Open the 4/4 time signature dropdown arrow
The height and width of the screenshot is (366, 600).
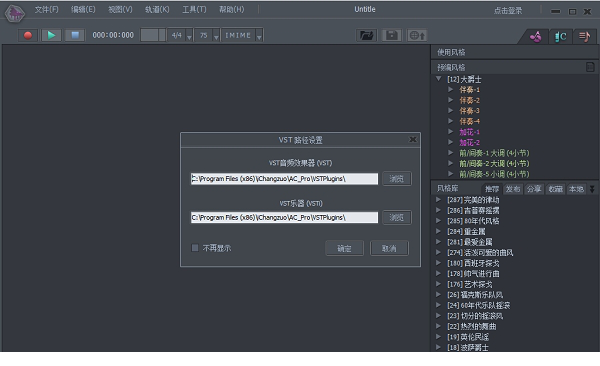coord(189,37)
